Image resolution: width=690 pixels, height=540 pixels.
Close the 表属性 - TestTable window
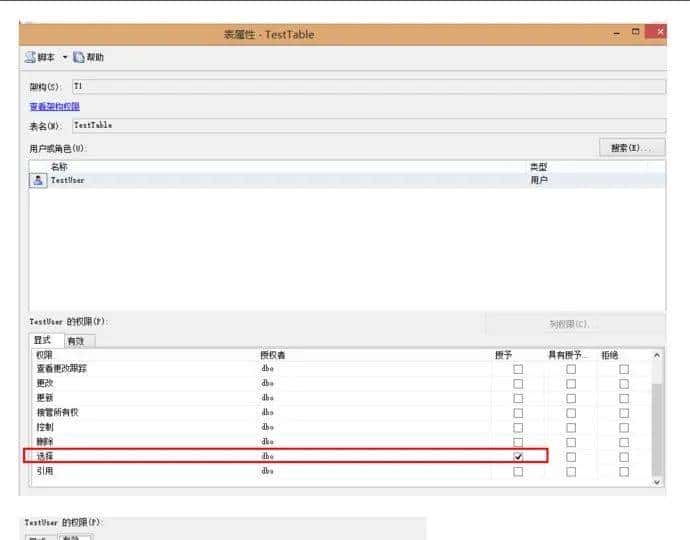click(656, 32)
